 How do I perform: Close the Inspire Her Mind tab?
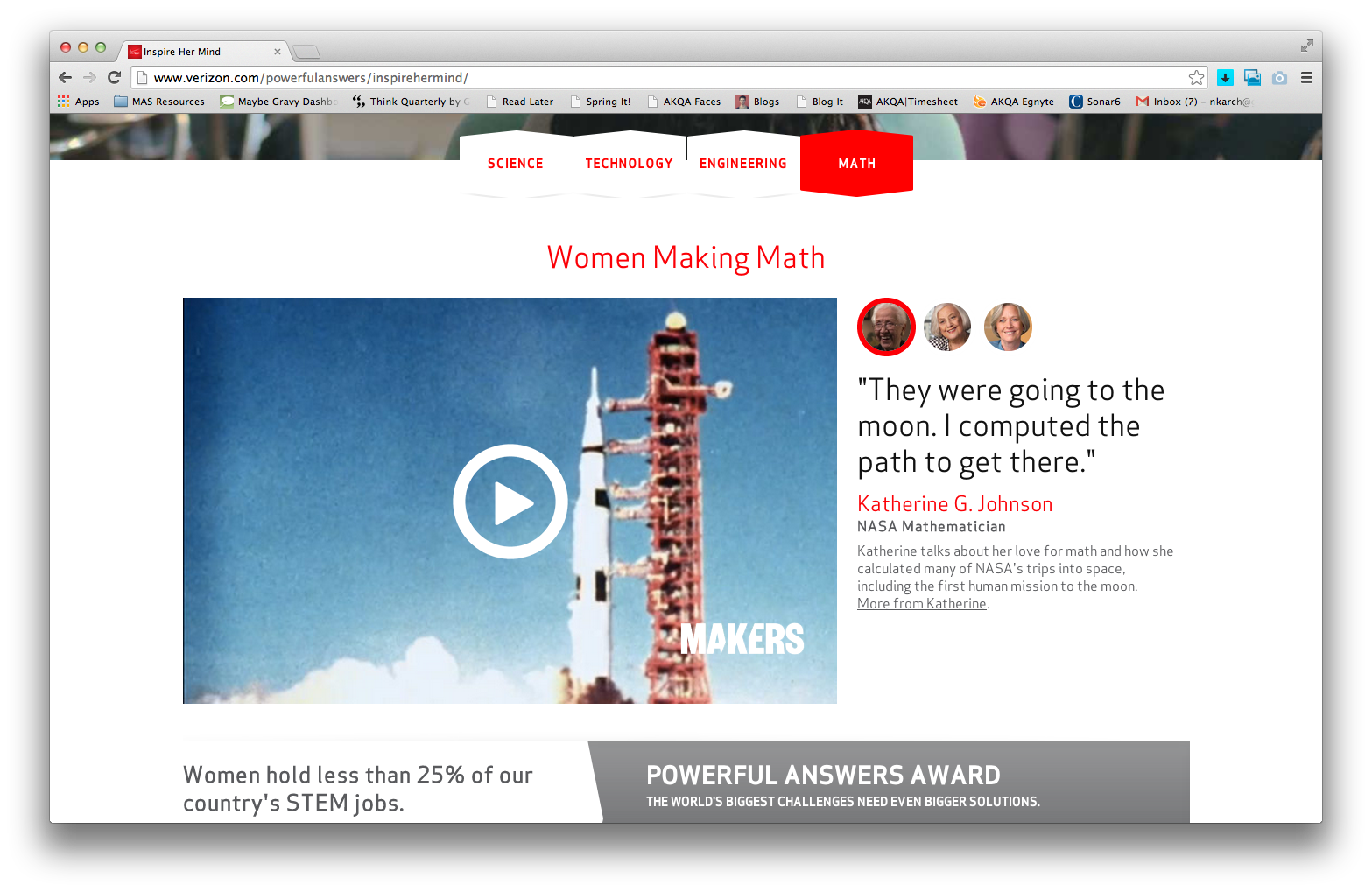278,52
